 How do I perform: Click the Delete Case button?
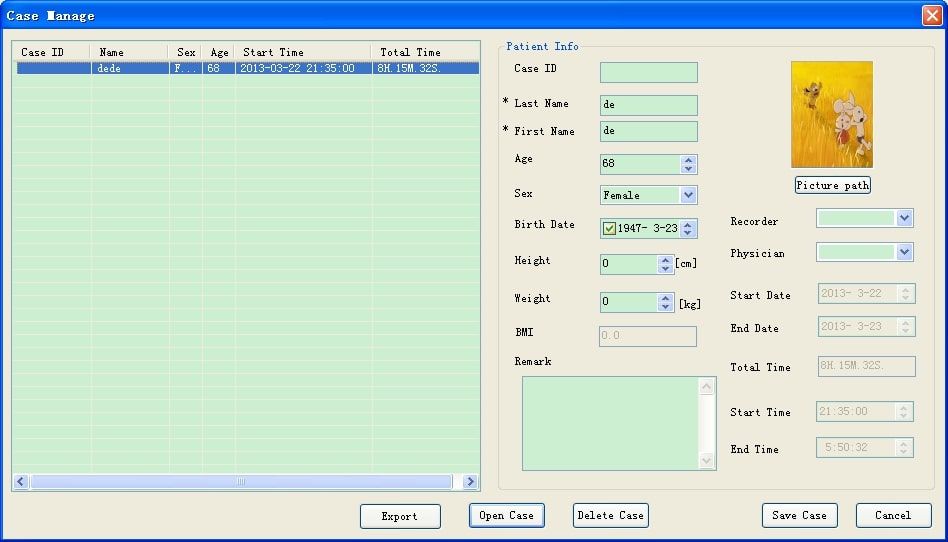(x=610, y=516)
